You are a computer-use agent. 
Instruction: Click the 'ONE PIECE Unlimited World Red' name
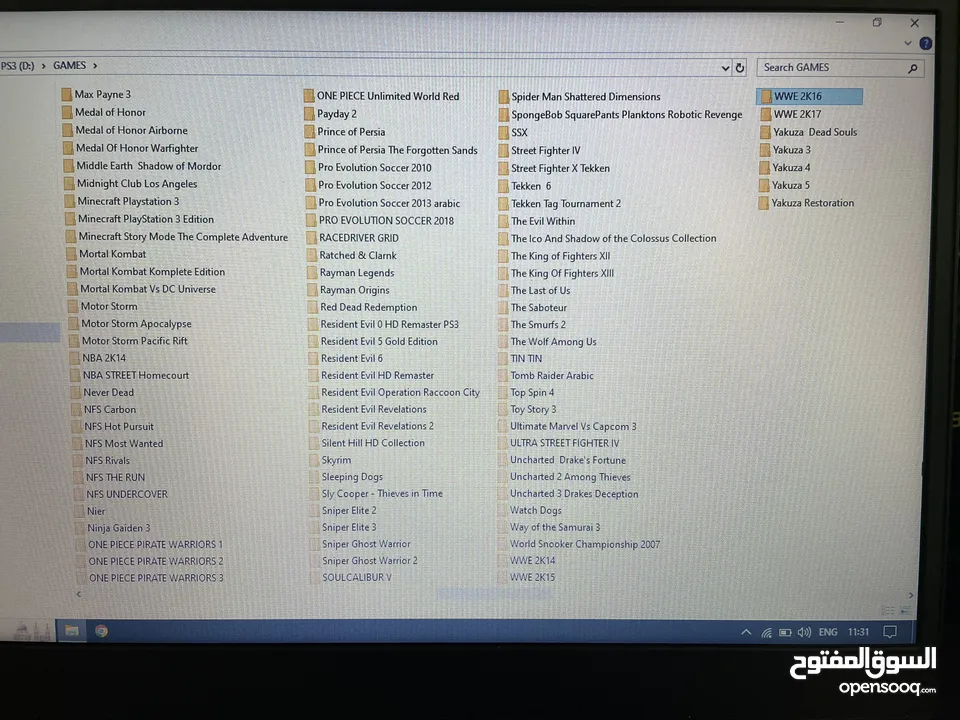coord(388,96)
